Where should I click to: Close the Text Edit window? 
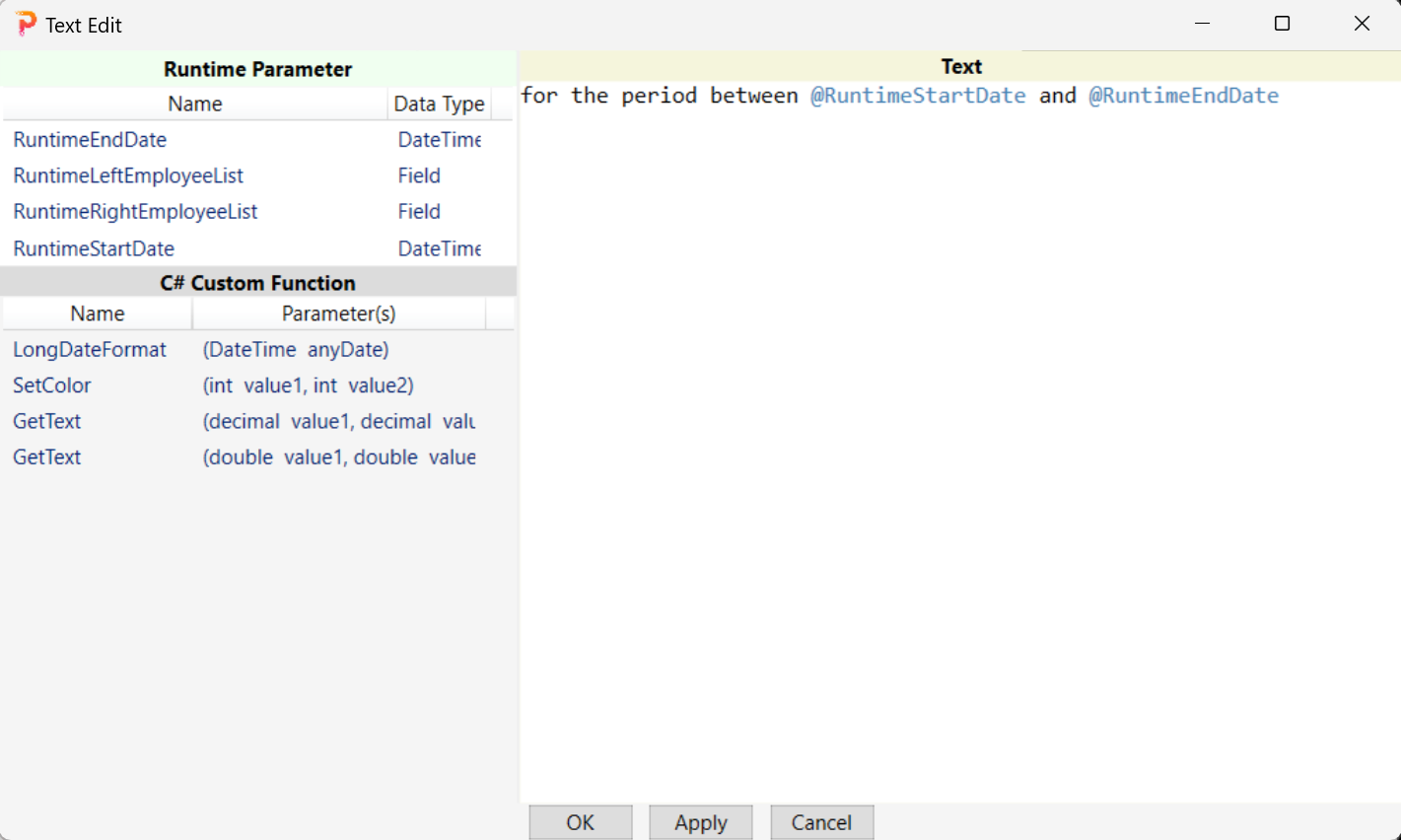coord(1362,24)
